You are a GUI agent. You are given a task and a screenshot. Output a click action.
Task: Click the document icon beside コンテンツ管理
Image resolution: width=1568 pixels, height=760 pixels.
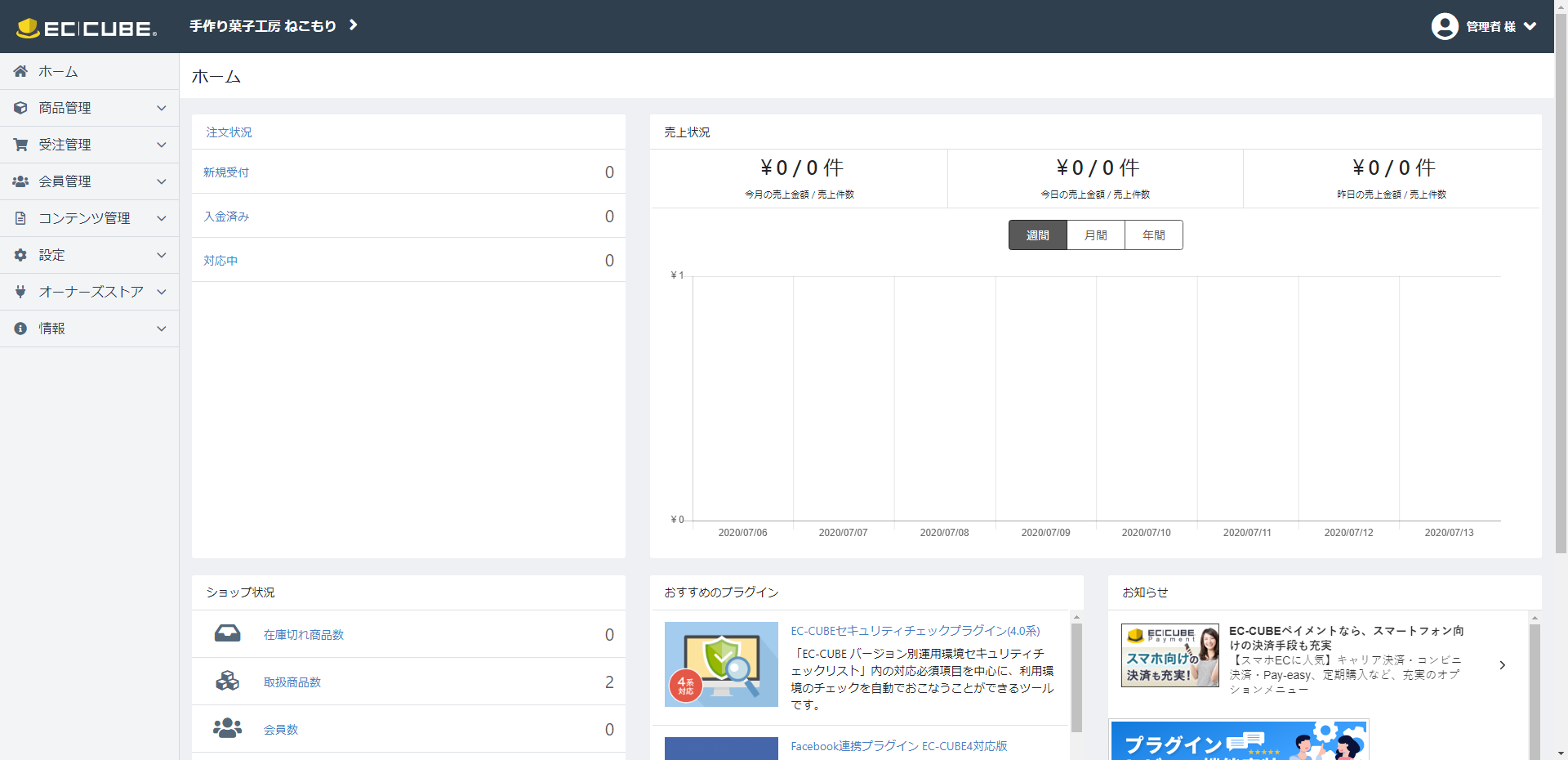click(20, 218)
